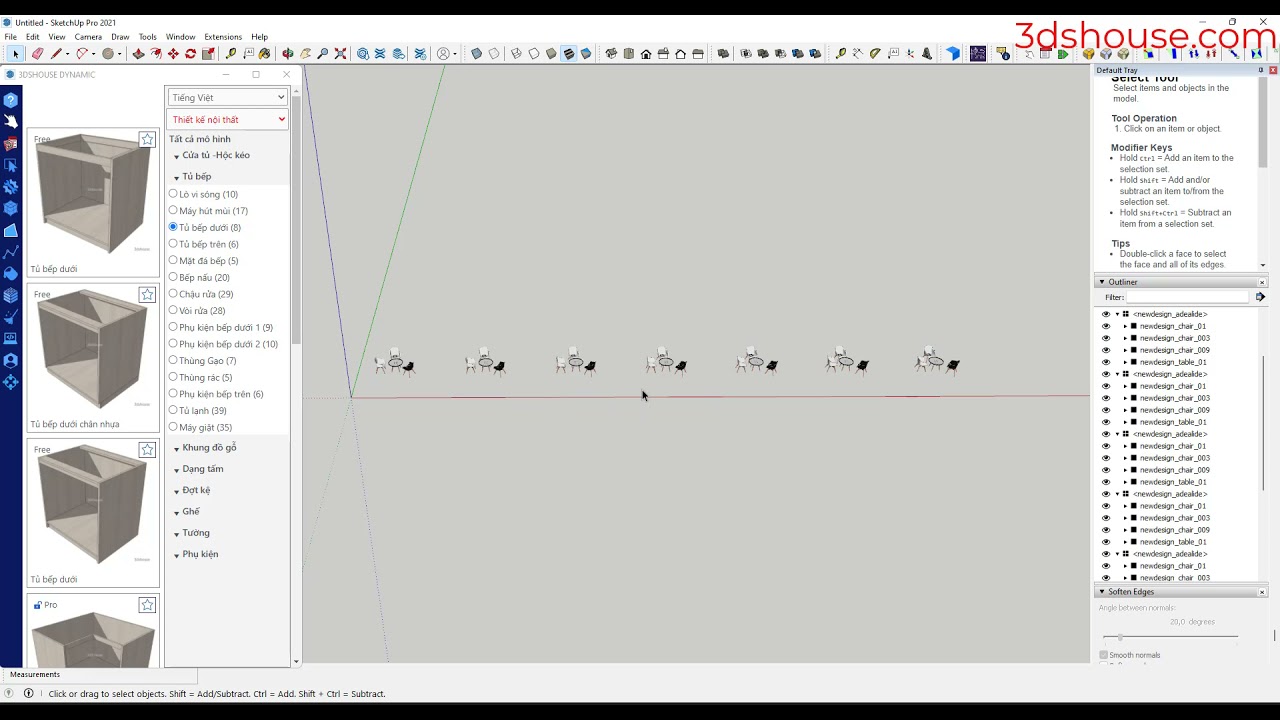Select the Eraser tool in the toolbar
Image resolution: width=1280 pixels, height=720 pixels.
37,54
